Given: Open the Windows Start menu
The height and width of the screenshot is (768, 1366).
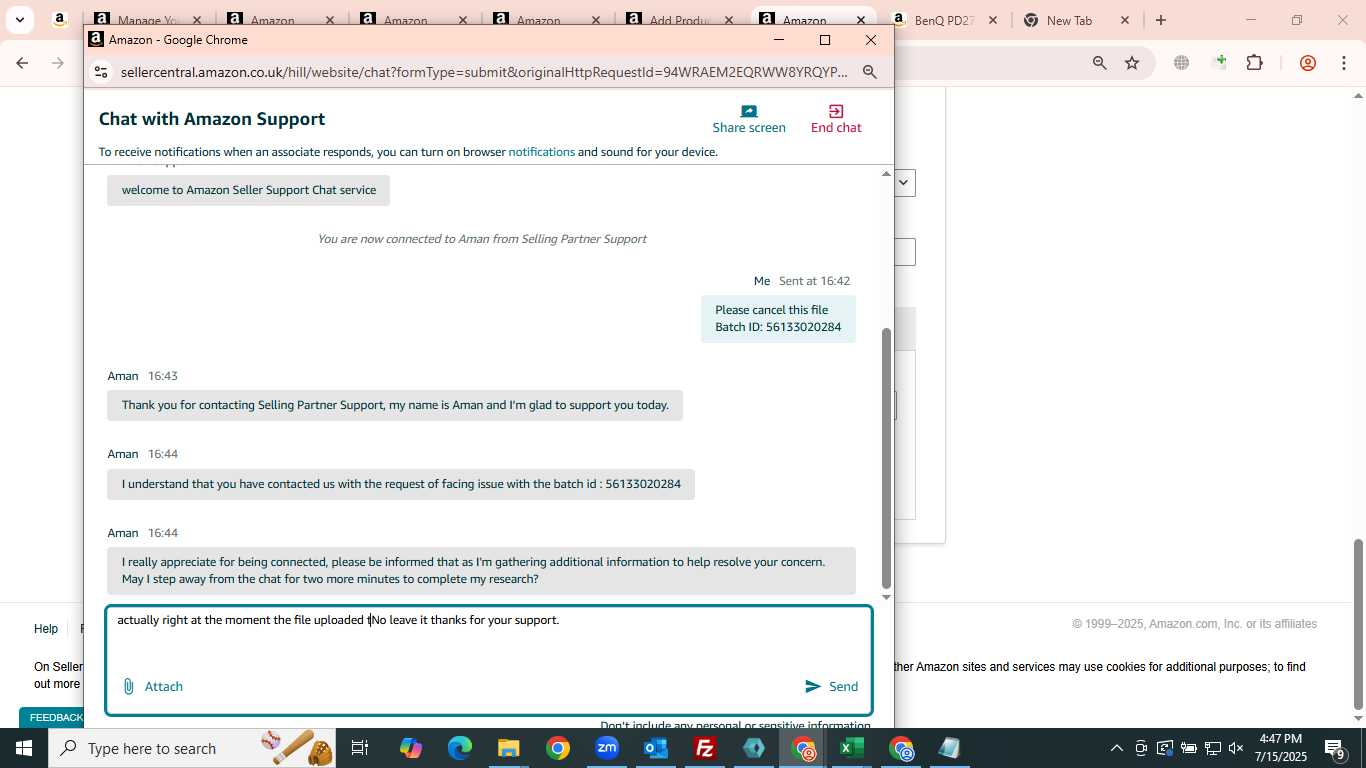Looking at the screenshot, I should tap(23, 748).
